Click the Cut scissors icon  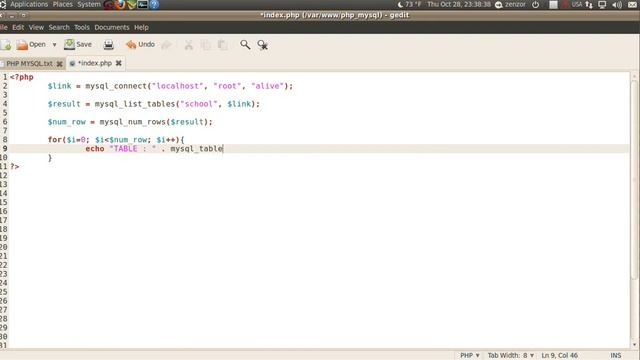coord(189,45)
